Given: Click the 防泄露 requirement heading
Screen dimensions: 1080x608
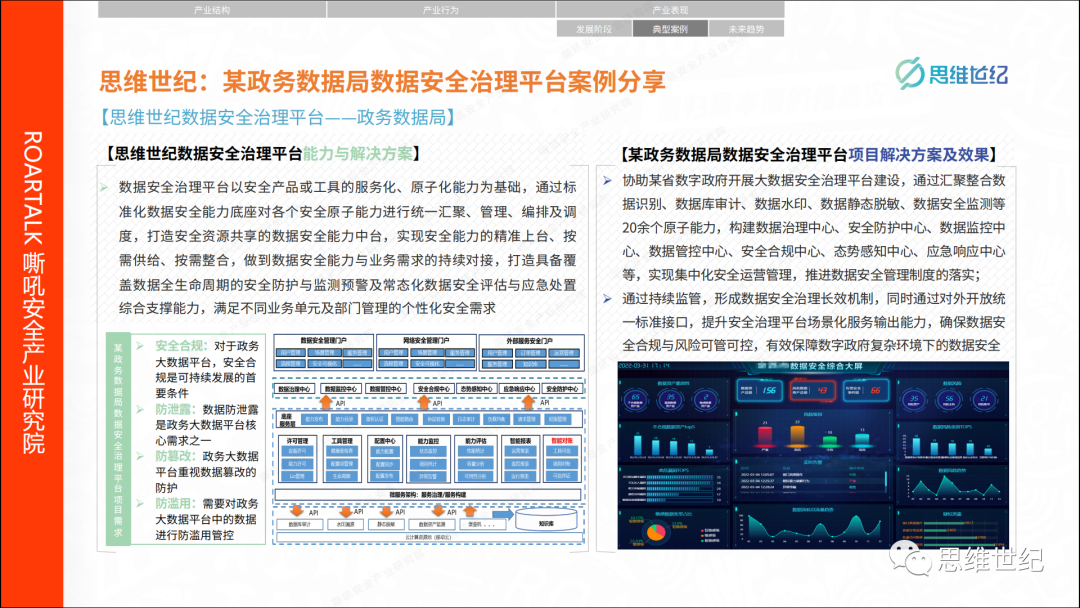Looking at the screenshot, I should [176, 410].
